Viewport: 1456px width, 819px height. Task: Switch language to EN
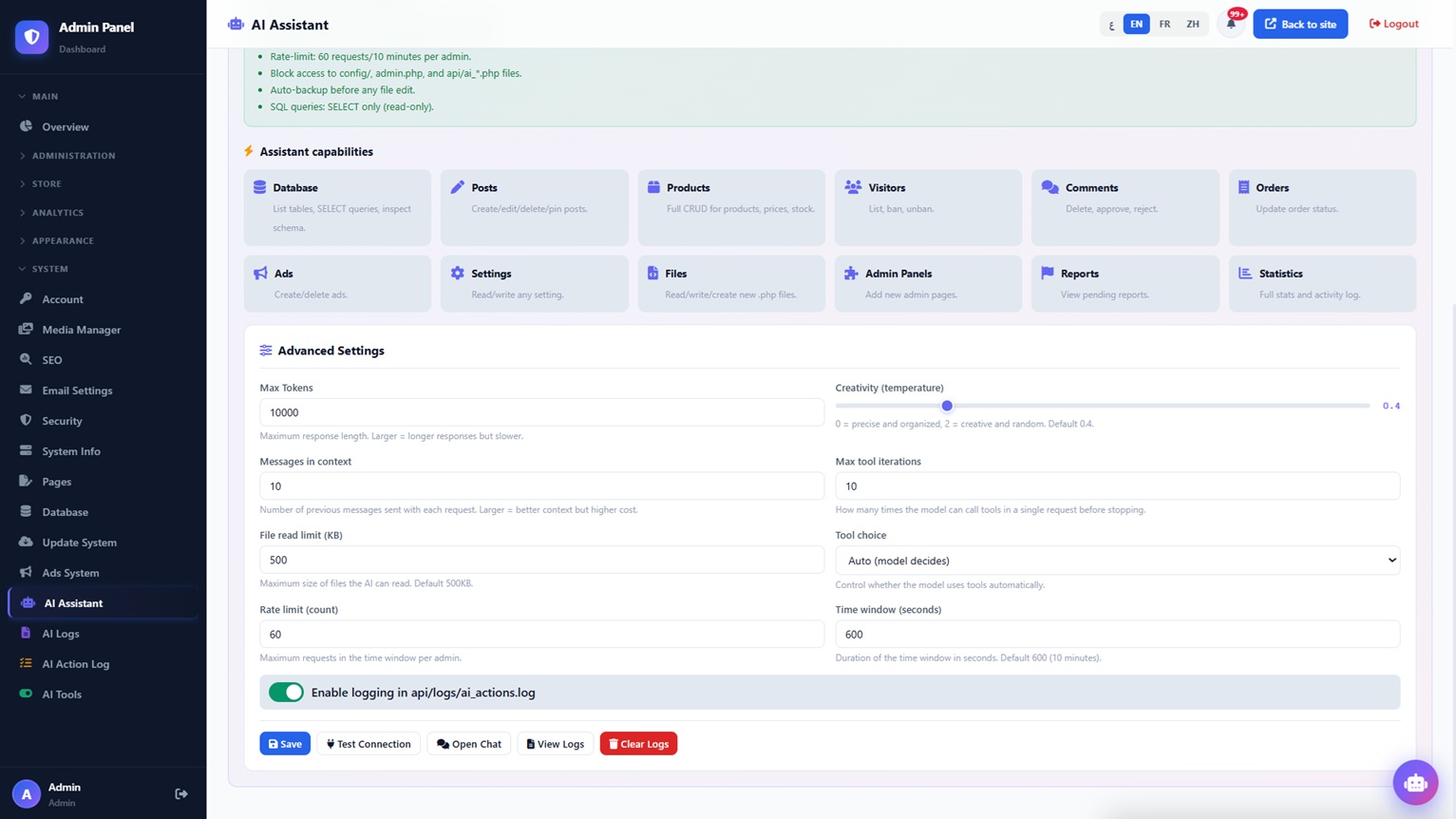coord(1136,24)
